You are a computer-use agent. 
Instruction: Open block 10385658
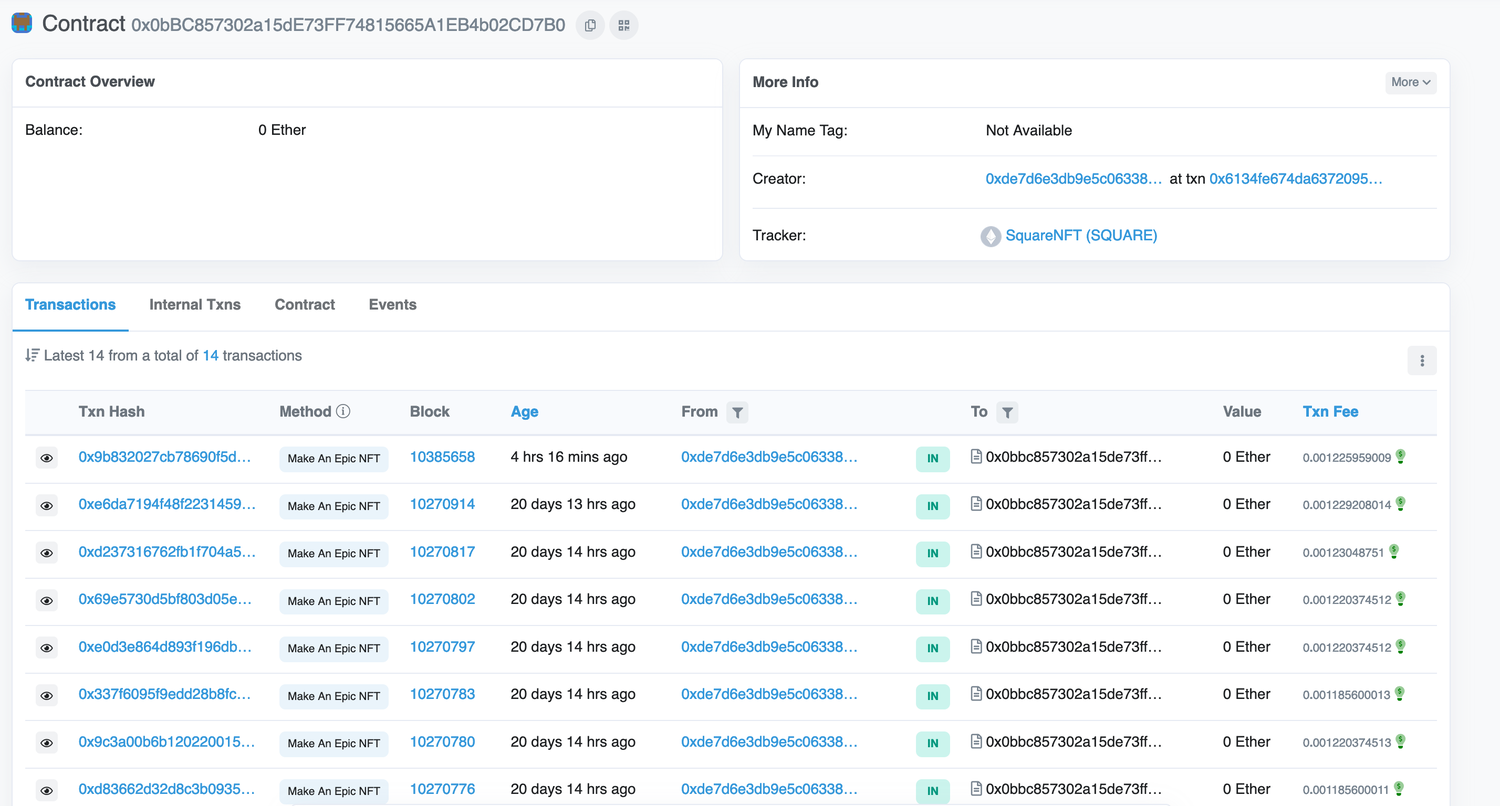pos(442,457)
